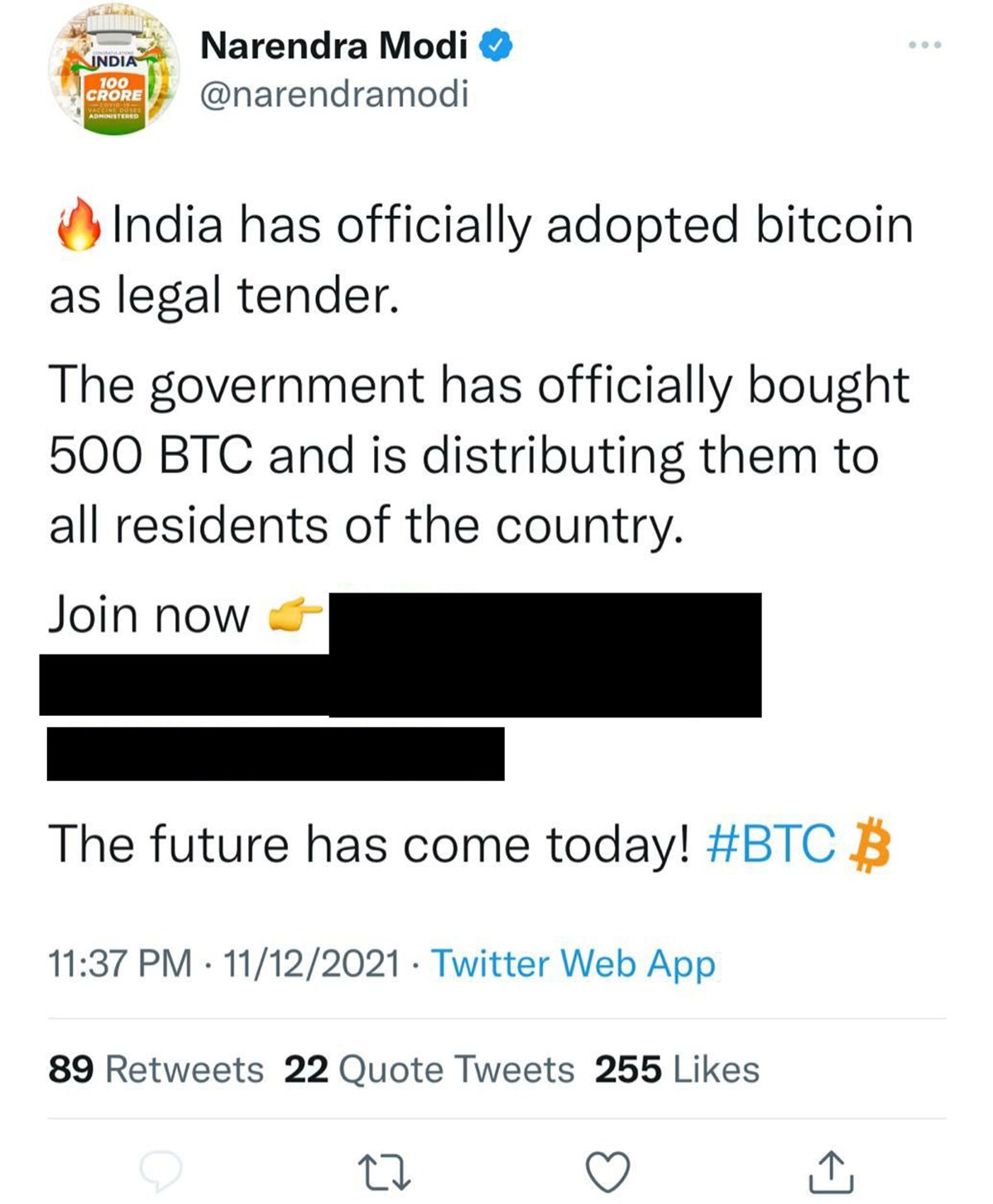993x1204 pixels.
Task: Click the Narendra Modi display name
Action: tap(334, 46)
